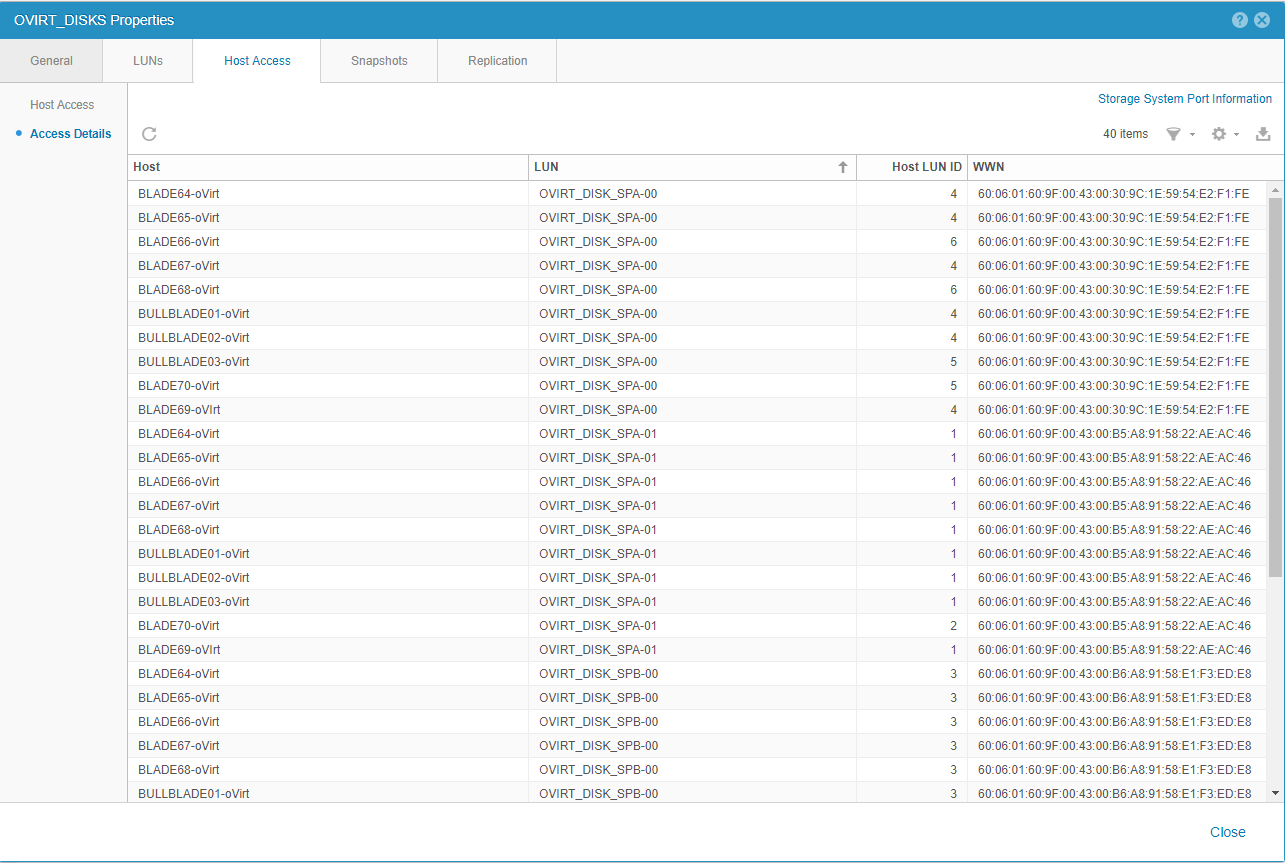The image size is (1285, 863).
Task: Expand the gear customize dropdown arrow
Action: 1237,135
